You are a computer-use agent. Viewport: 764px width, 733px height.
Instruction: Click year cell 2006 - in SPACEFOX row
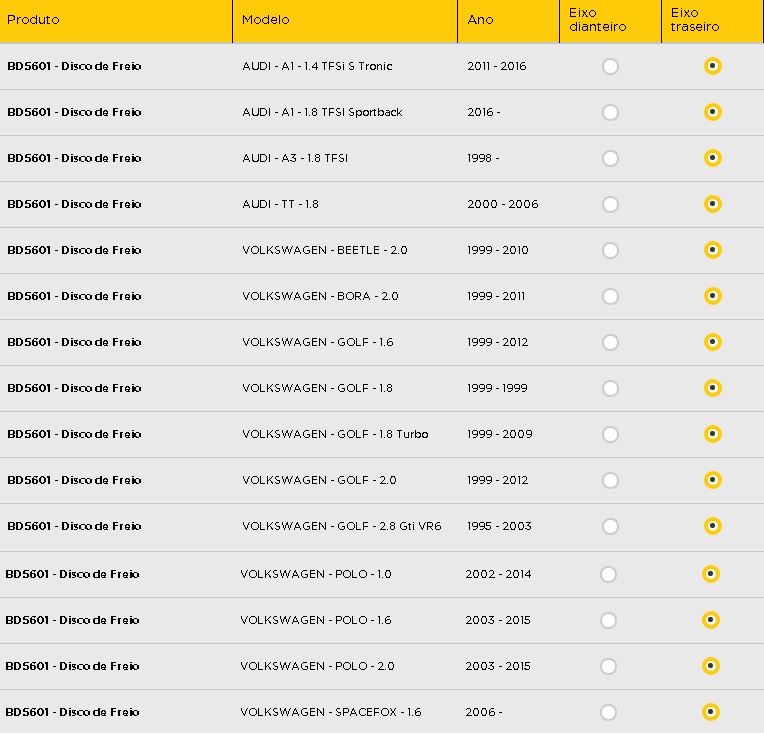coord(483,712)
